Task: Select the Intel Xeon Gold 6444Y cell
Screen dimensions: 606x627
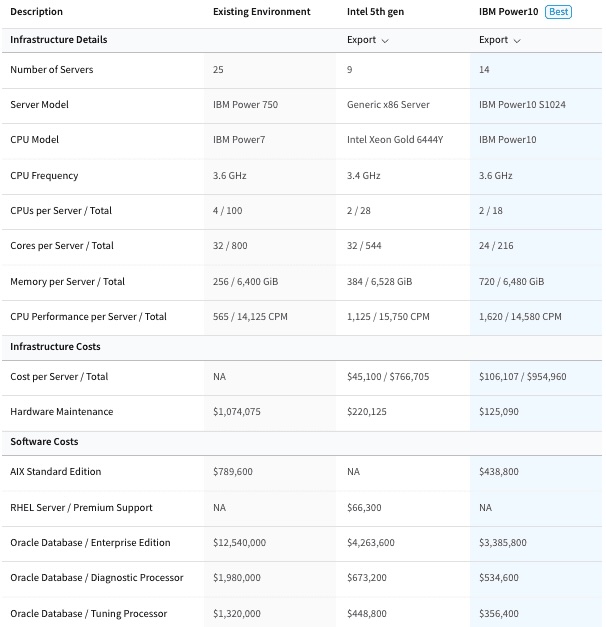Action: [395, 140]
